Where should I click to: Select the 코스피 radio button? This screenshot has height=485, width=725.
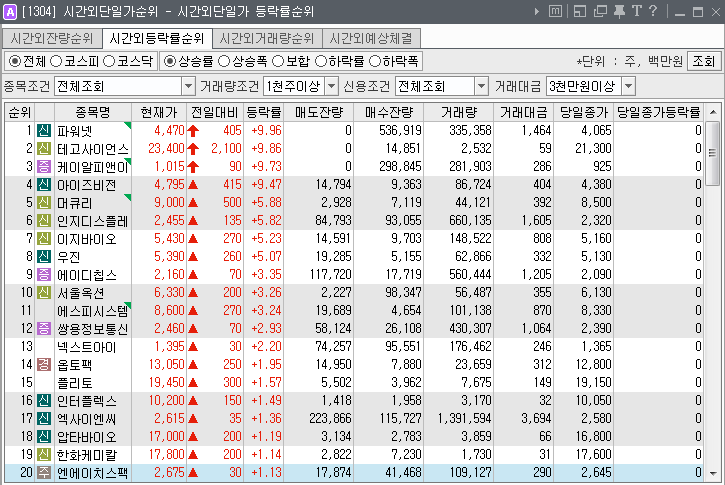[56, 61]
